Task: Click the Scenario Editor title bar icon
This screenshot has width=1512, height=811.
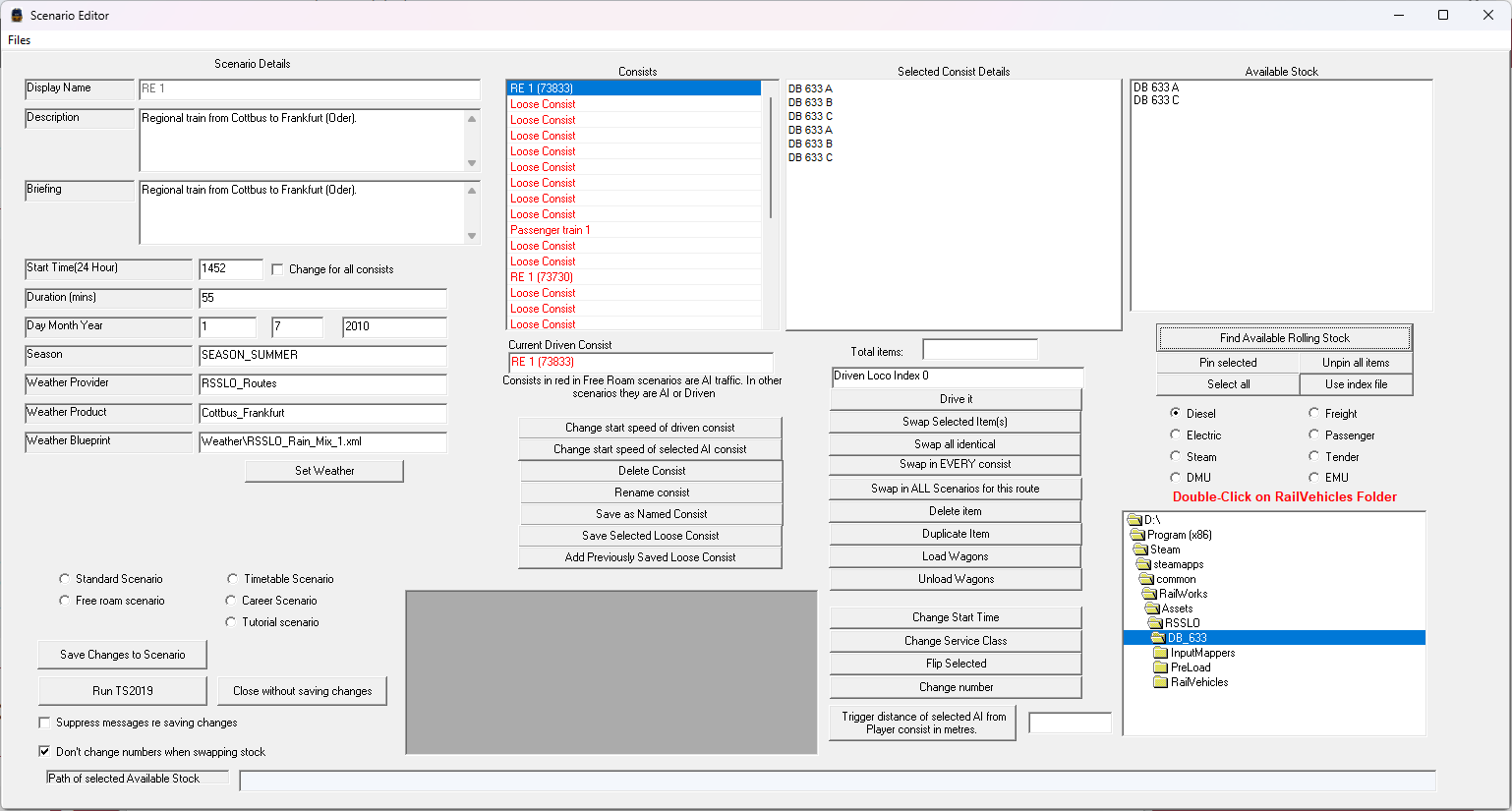Action: click(x=17, y=16)
